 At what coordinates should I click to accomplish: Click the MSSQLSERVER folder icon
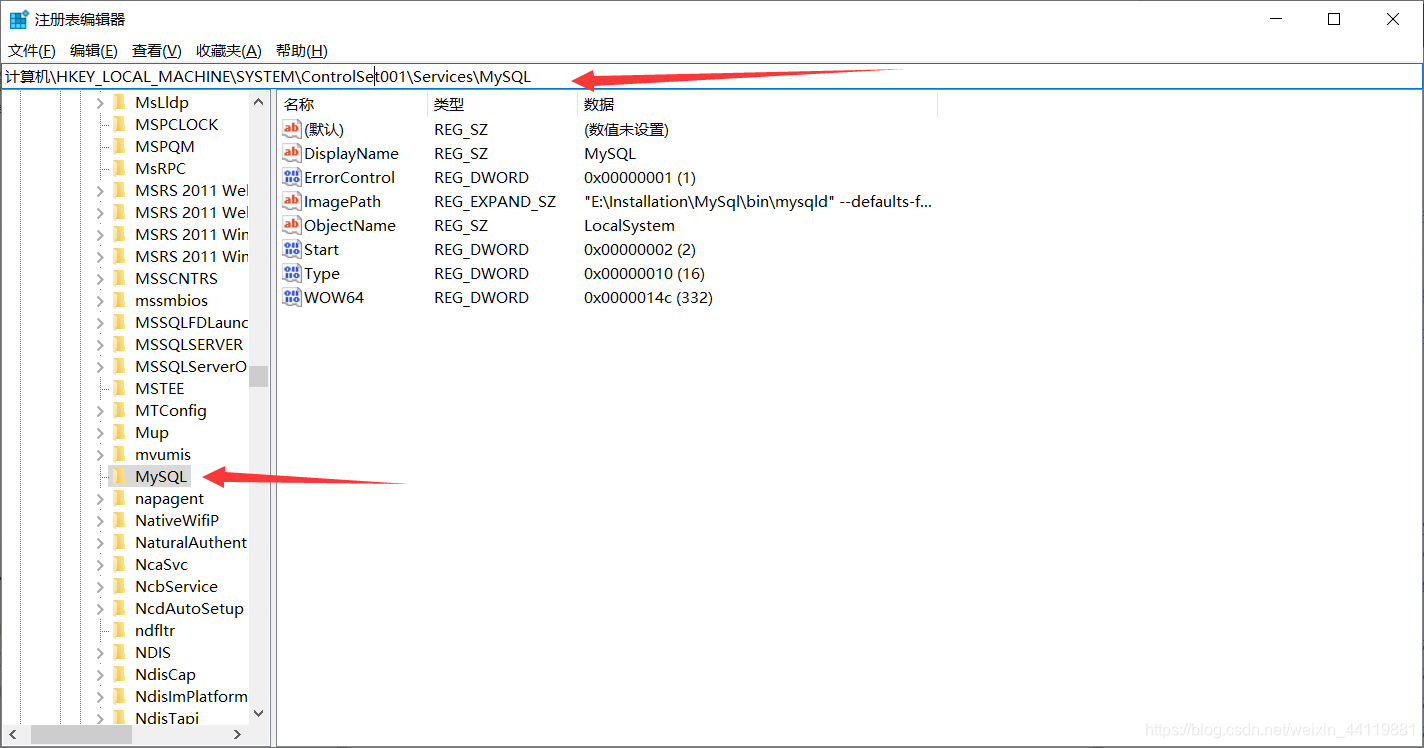[119, 344]
